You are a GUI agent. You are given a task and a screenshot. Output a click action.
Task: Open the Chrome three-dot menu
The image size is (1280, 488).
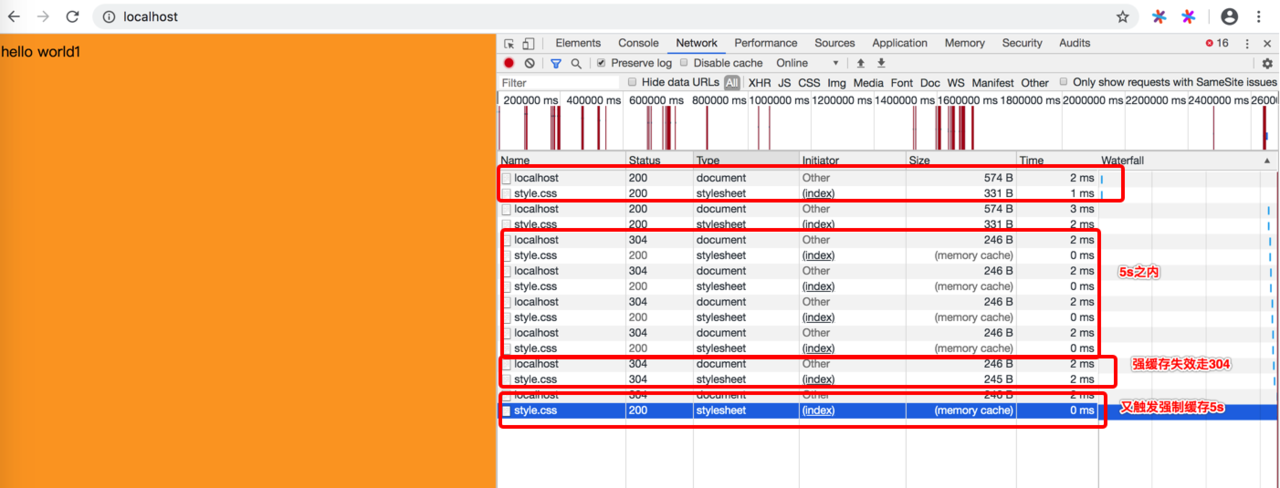coord(1259,17)
